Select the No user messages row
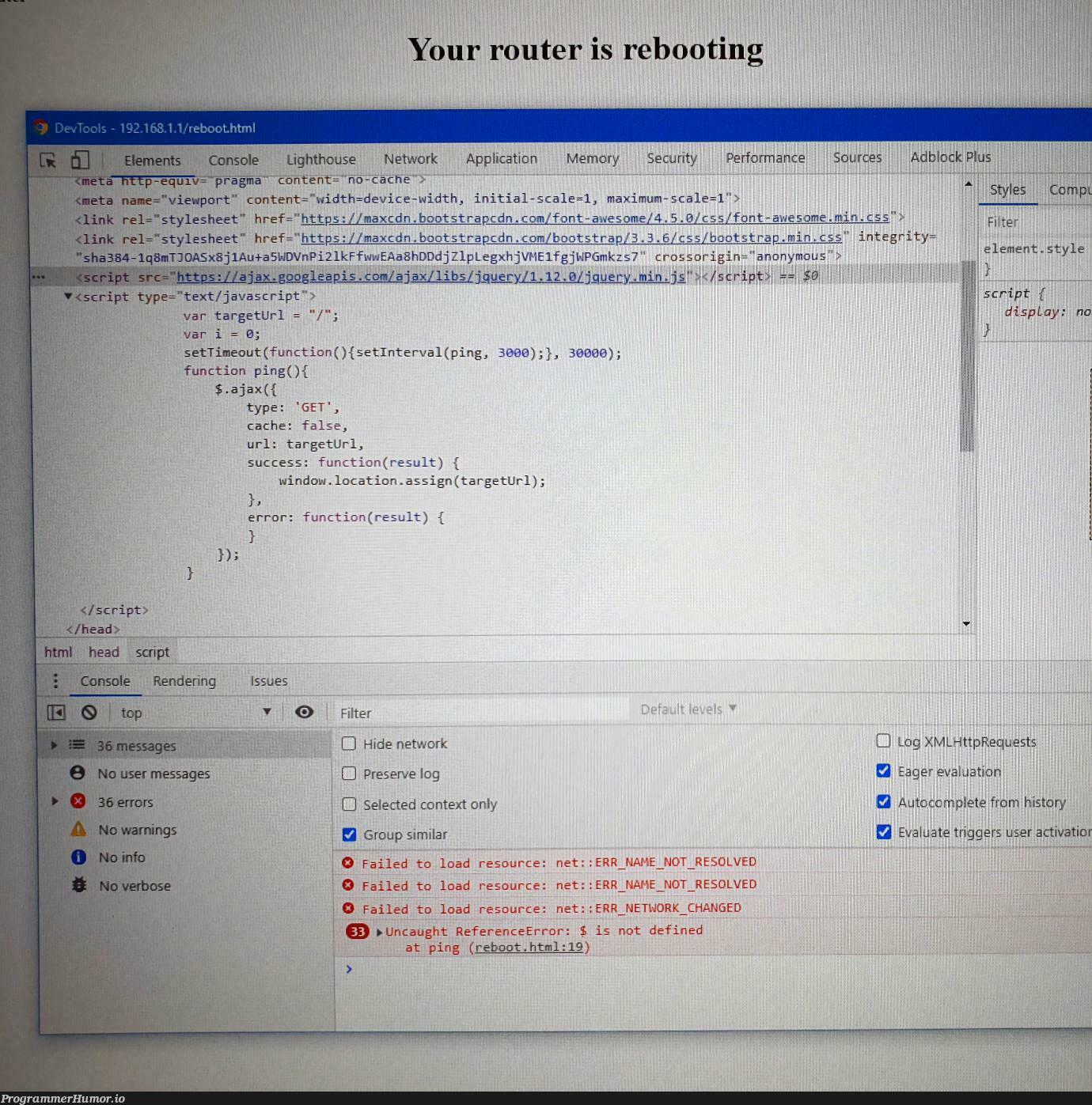The image size is (1092, 1105). pos(186,774)
